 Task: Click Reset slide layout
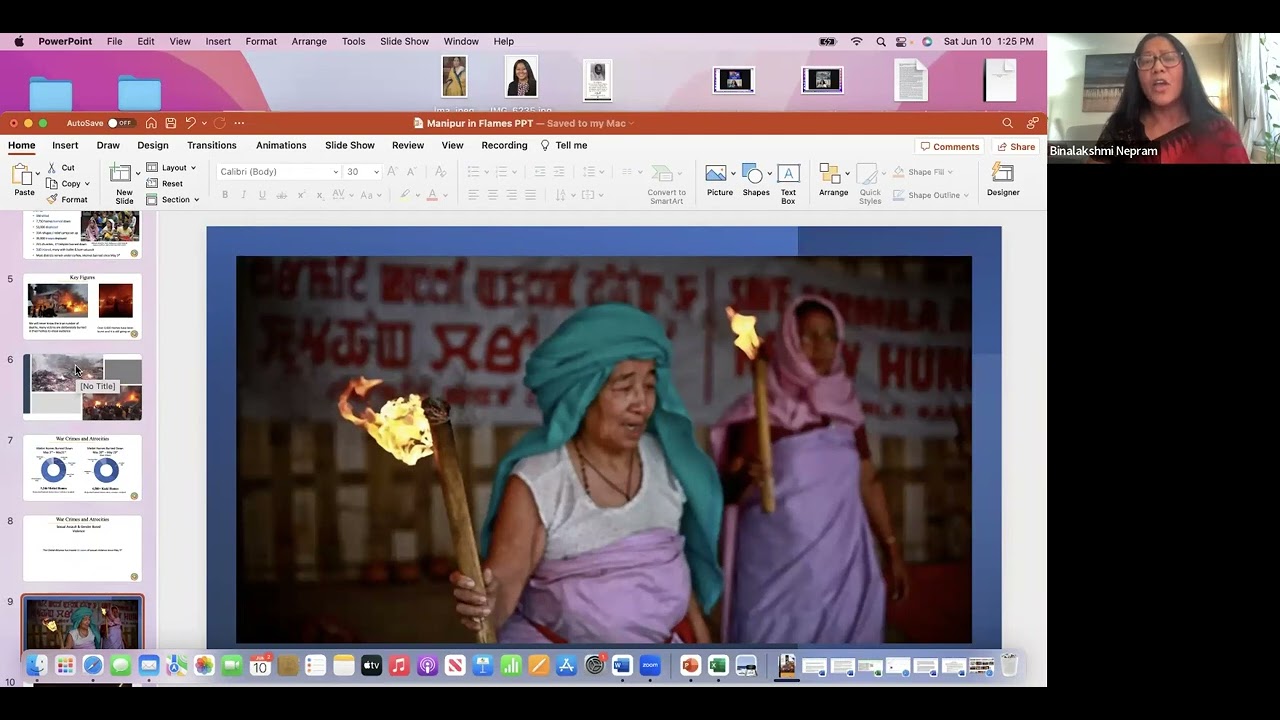coord(165,184)
